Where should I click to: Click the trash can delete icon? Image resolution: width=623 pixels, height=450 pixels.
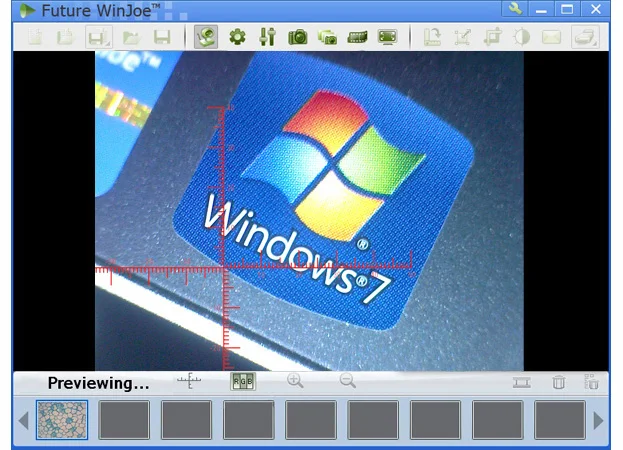pos(559,382)
